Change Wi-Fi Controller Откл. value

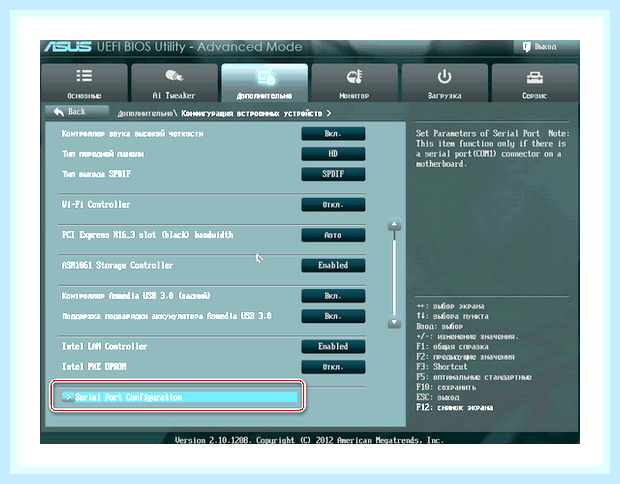333,205
